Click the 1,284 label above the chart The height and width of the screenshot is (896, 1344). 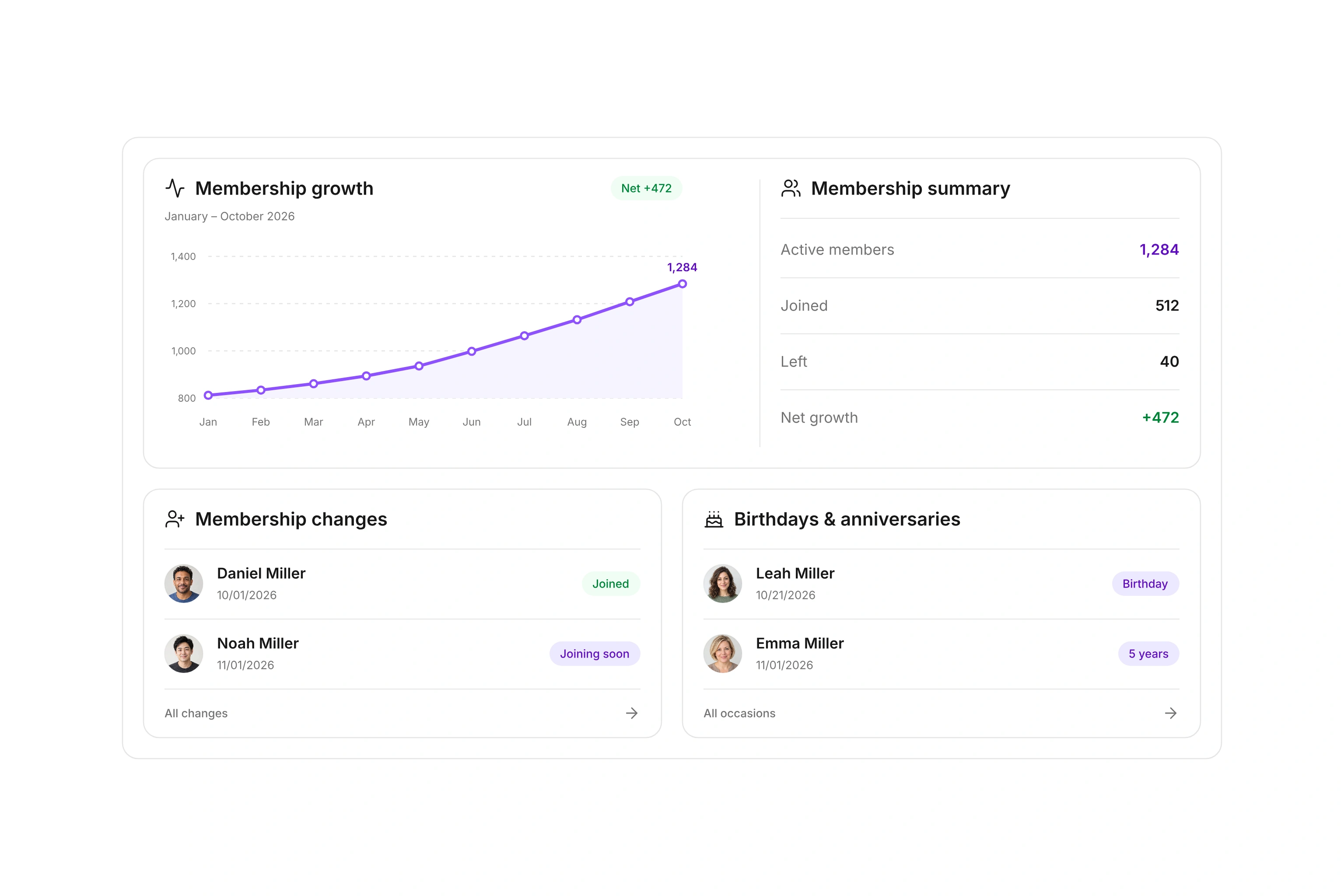[682, 267]
